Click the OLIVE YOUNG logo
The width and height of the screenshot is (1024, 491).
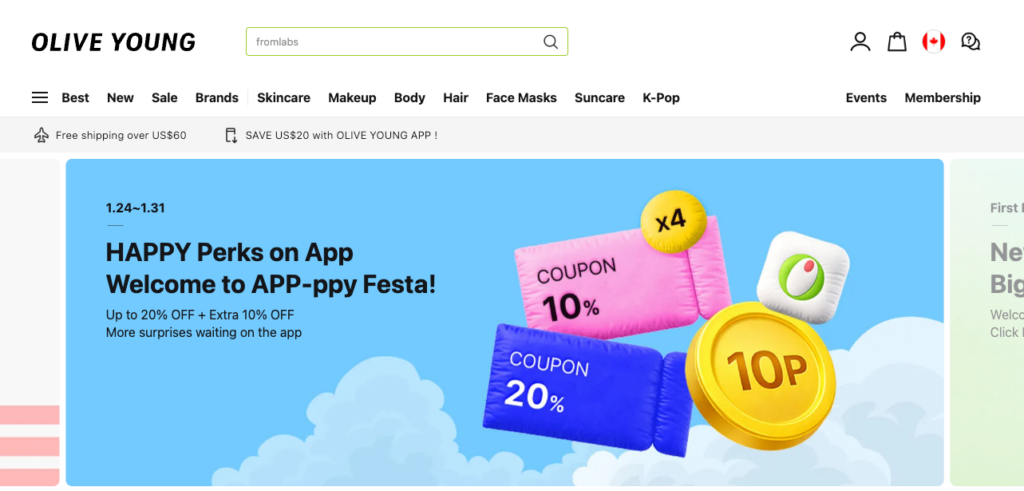pos(113,42)
